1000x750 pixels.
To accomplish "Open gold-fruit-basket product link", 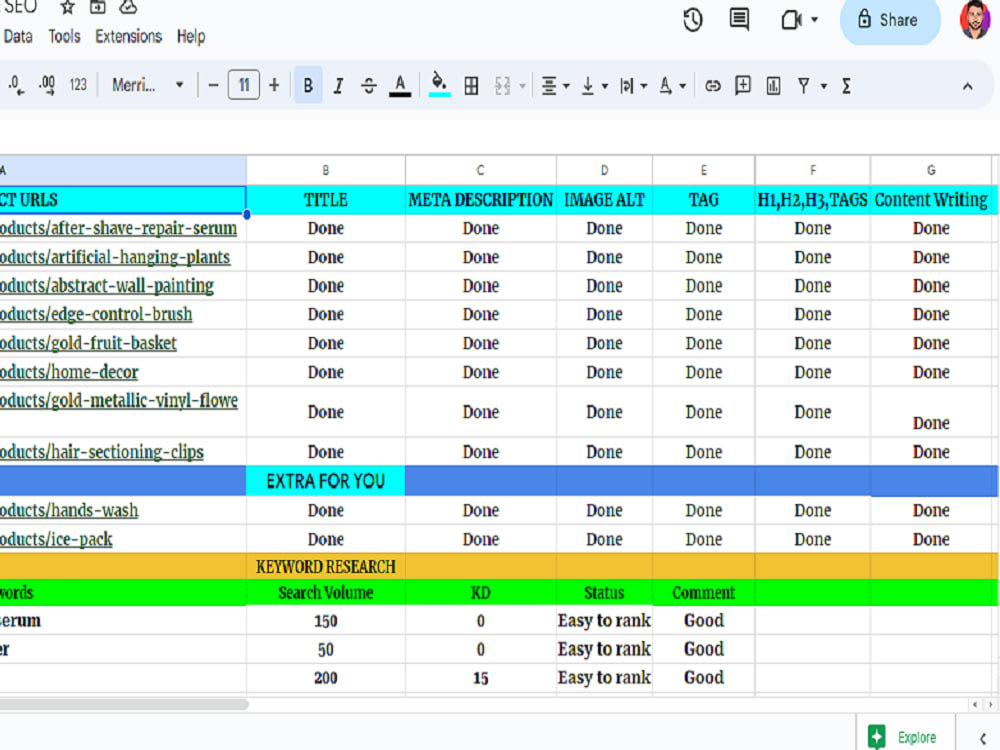I will tap(88, 343).
